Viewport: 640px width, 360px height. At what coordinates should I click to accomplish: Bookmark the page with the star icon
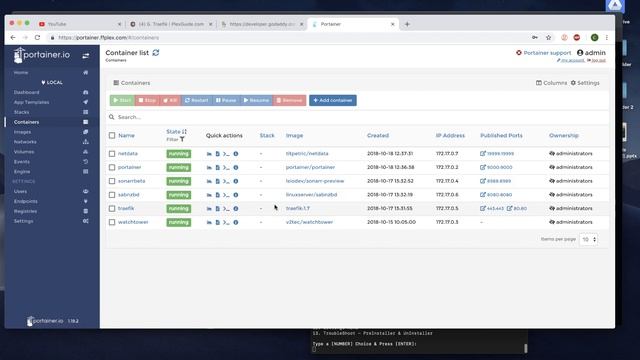coord(549,38)
